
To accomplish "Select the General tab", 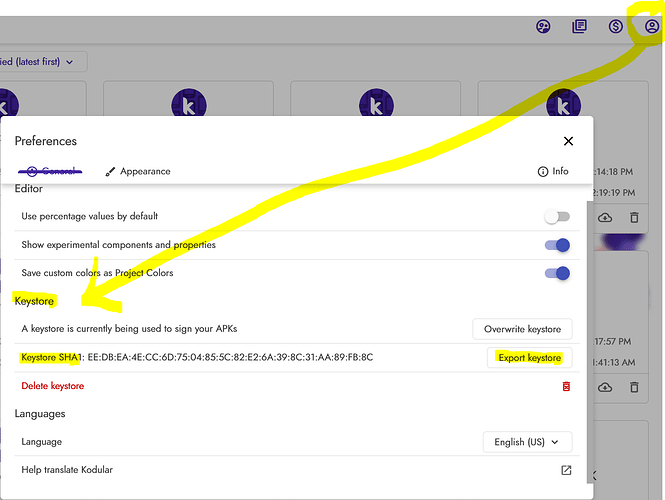I will point(50,171).
